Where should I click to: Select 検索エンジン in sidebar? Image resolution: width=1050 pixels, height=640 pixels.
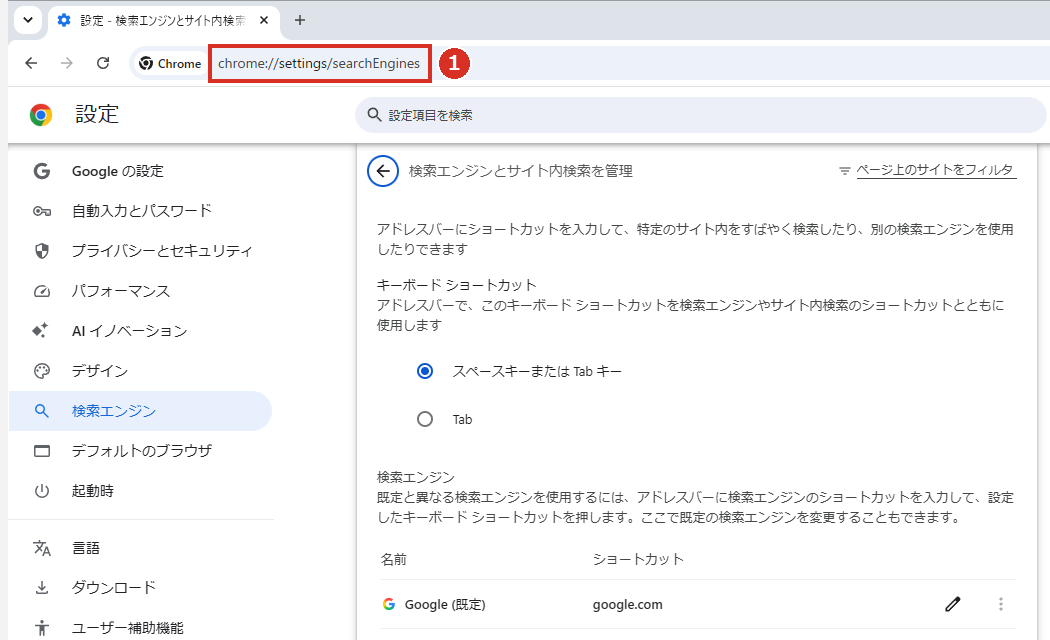[141, 411]
